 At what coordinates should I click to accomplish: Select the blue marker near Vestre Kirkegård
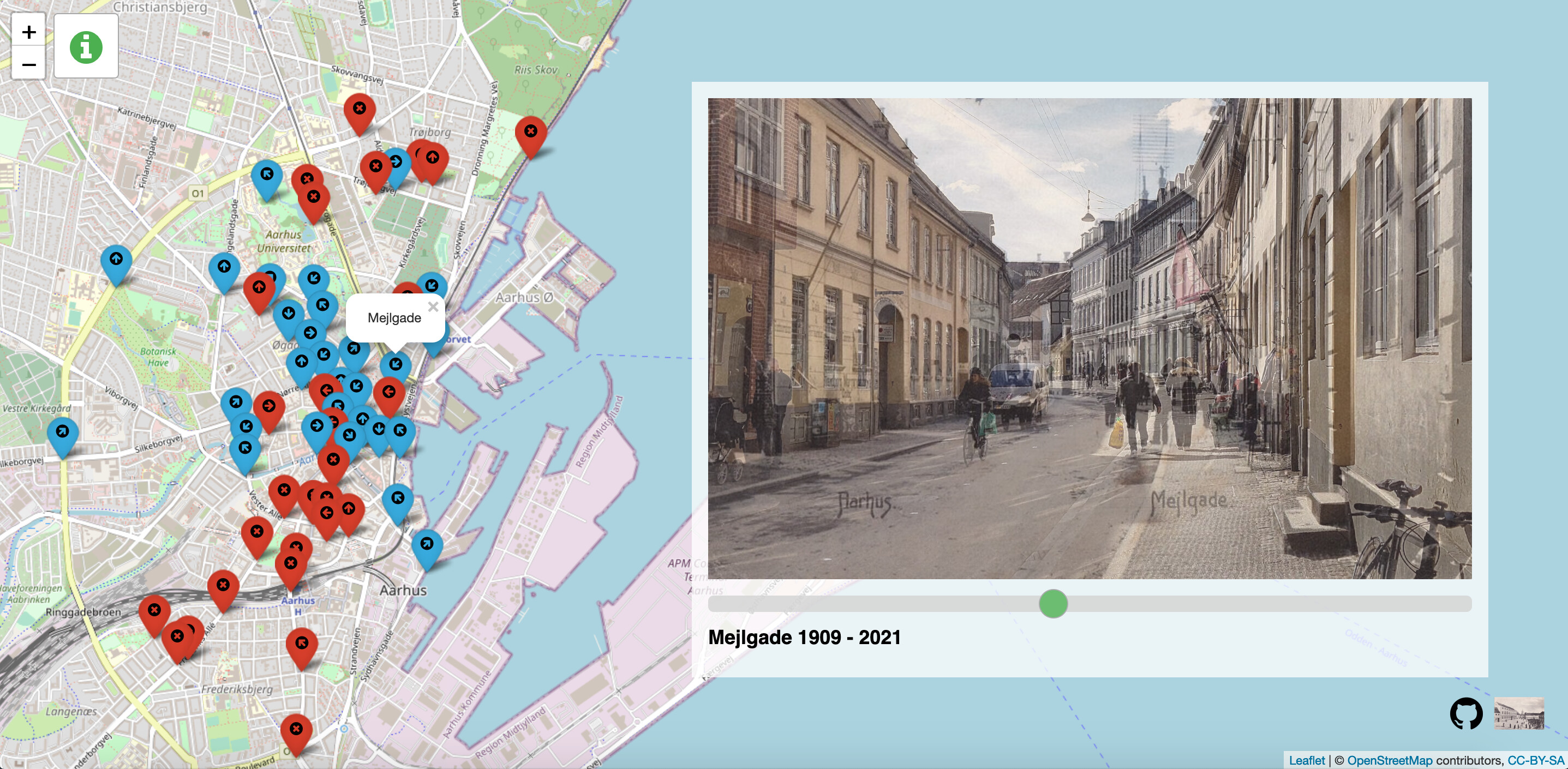click(62, 437)
